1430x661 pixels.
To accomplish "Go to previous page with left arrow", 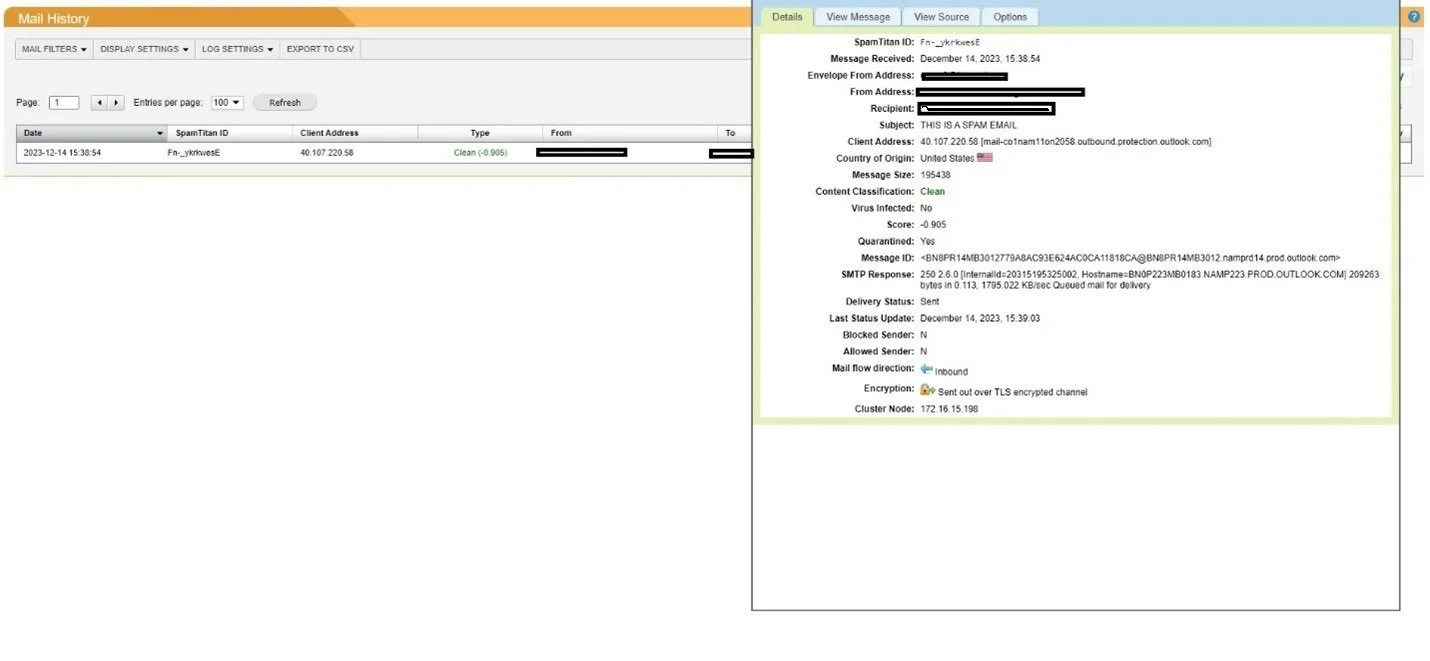I will [x=99, y=103].
